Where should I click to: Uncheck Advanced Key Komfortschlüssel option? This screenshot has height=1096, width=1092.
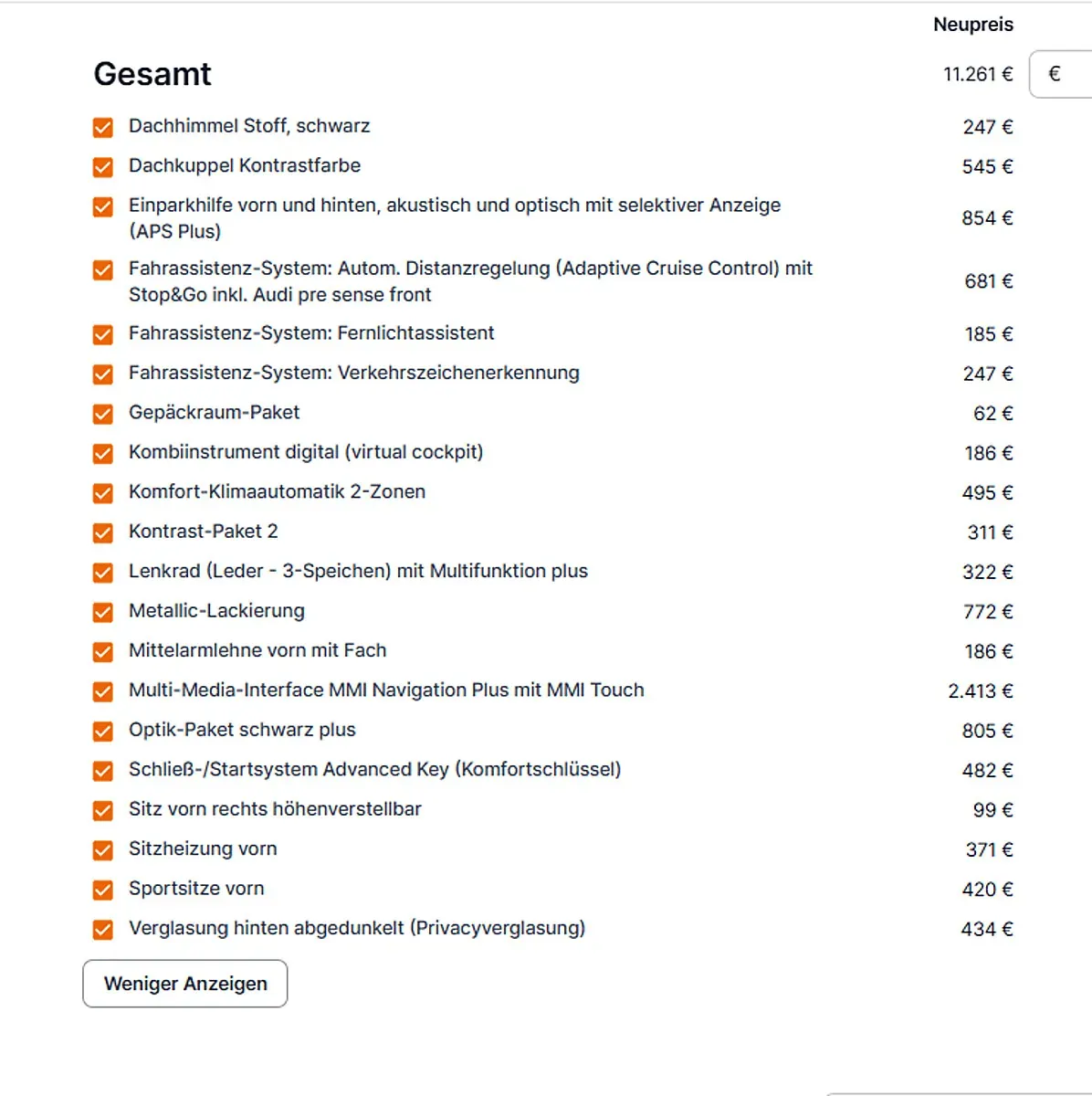click(103, 771)
